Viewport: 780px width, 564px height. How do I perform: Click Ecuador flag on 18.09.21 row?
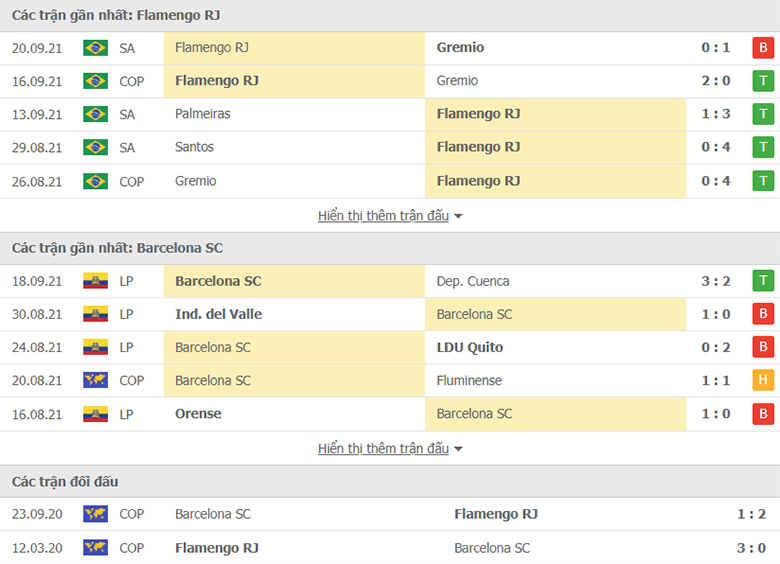[96, 281]
